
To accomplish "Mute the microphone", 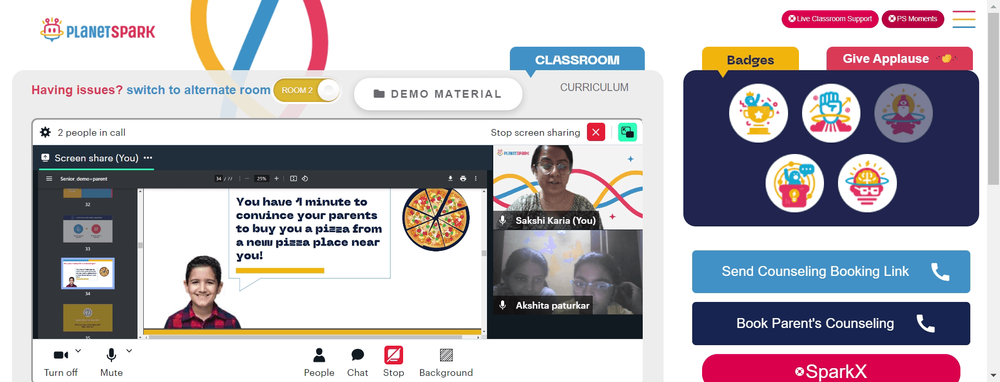I will coord(111,362).
